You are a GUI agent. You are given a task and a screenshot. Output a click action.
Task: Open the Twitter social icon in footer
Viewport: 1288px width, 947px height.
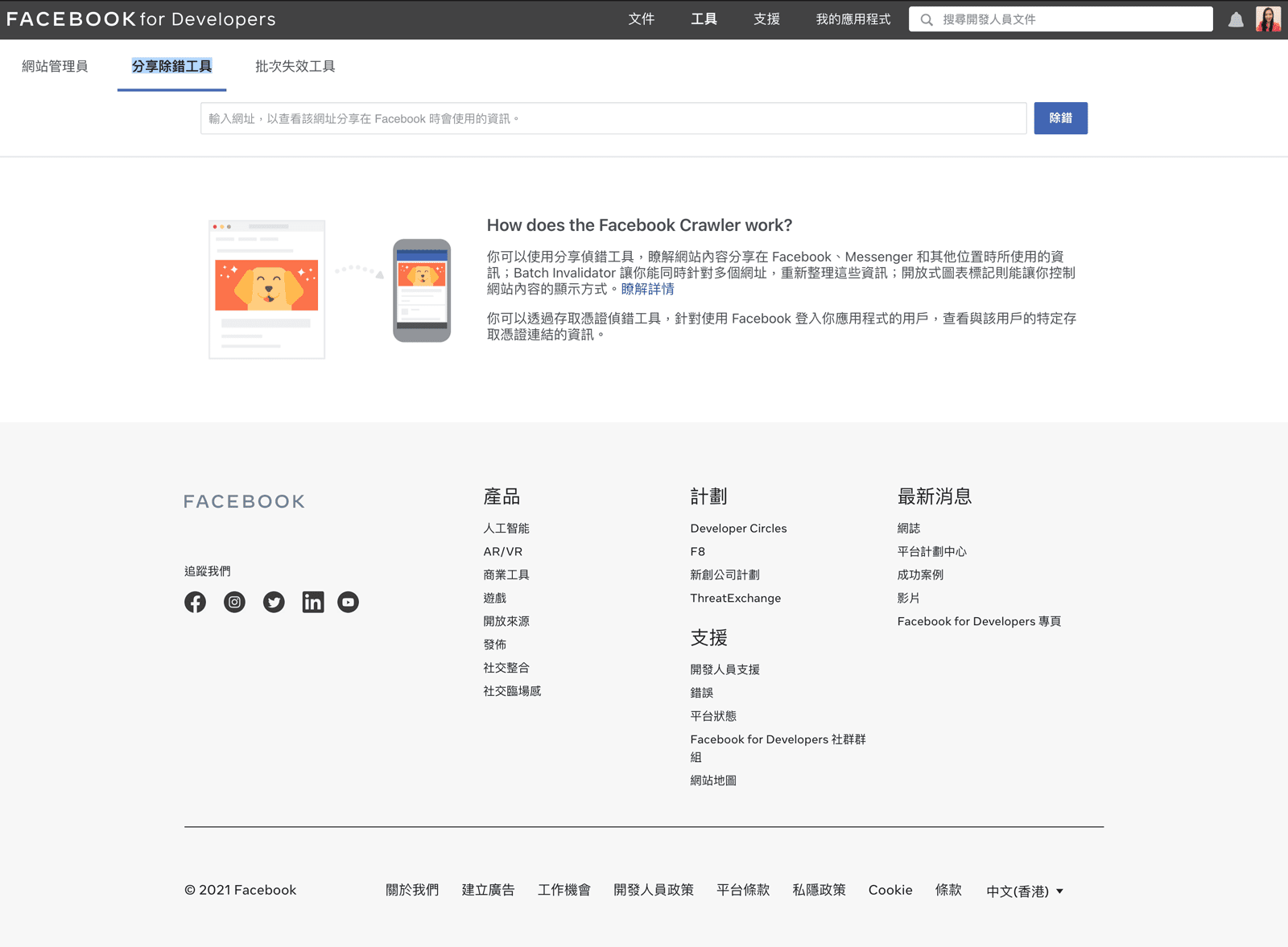pyautogui.click(x=274, y=602)
